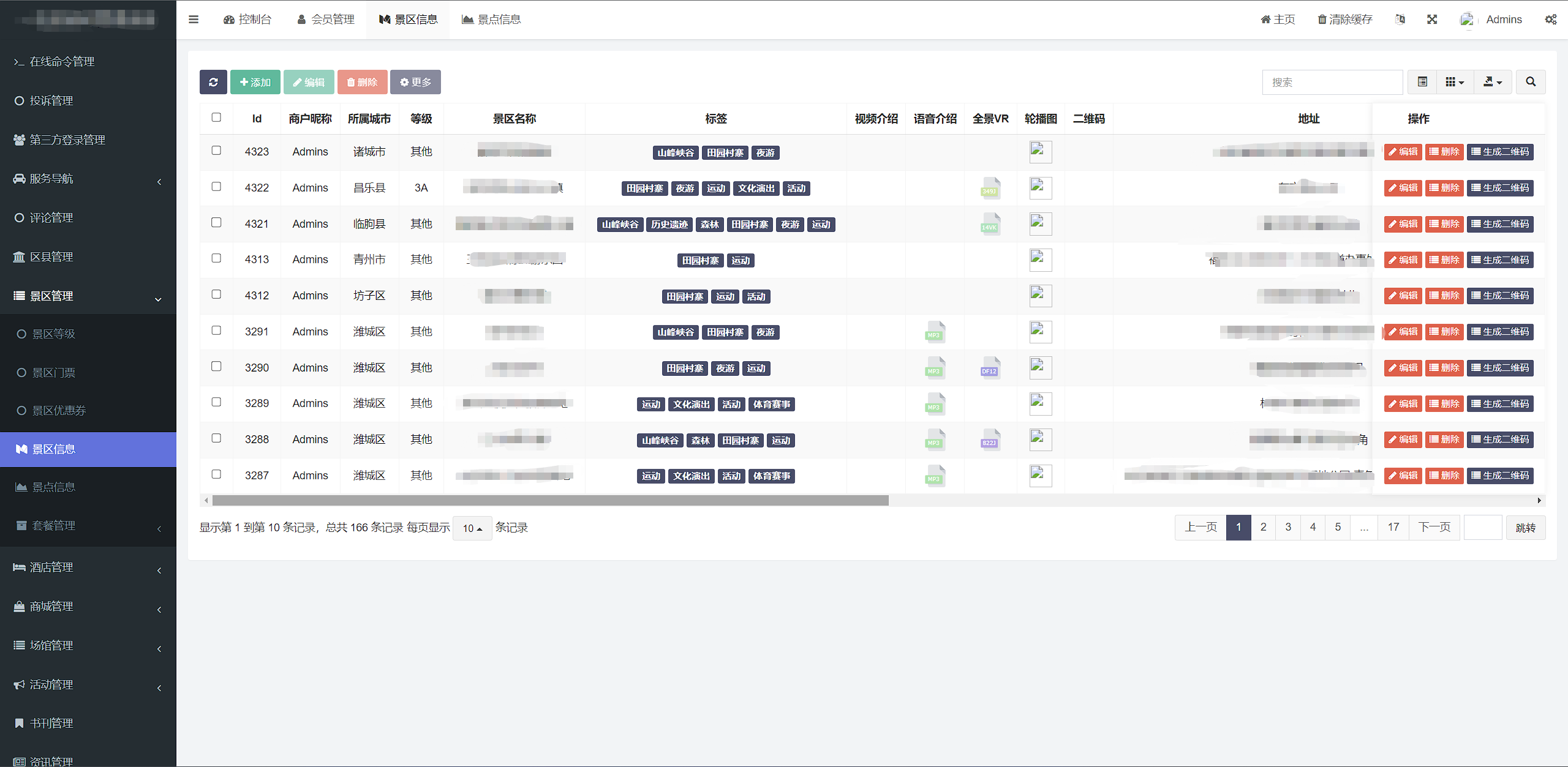The width and height of the screenshot is (1568, 767).
Task: Toggle the table/card view icon
Action: pos(1422,82)
